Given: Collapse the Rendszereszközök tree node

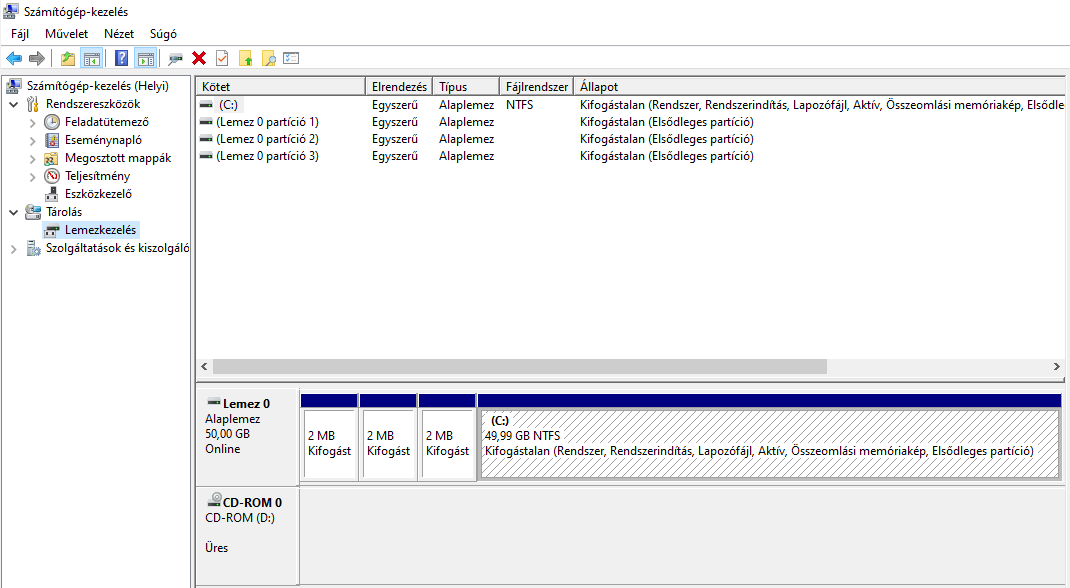Looking at the screenshot, I should pos(14,104).
